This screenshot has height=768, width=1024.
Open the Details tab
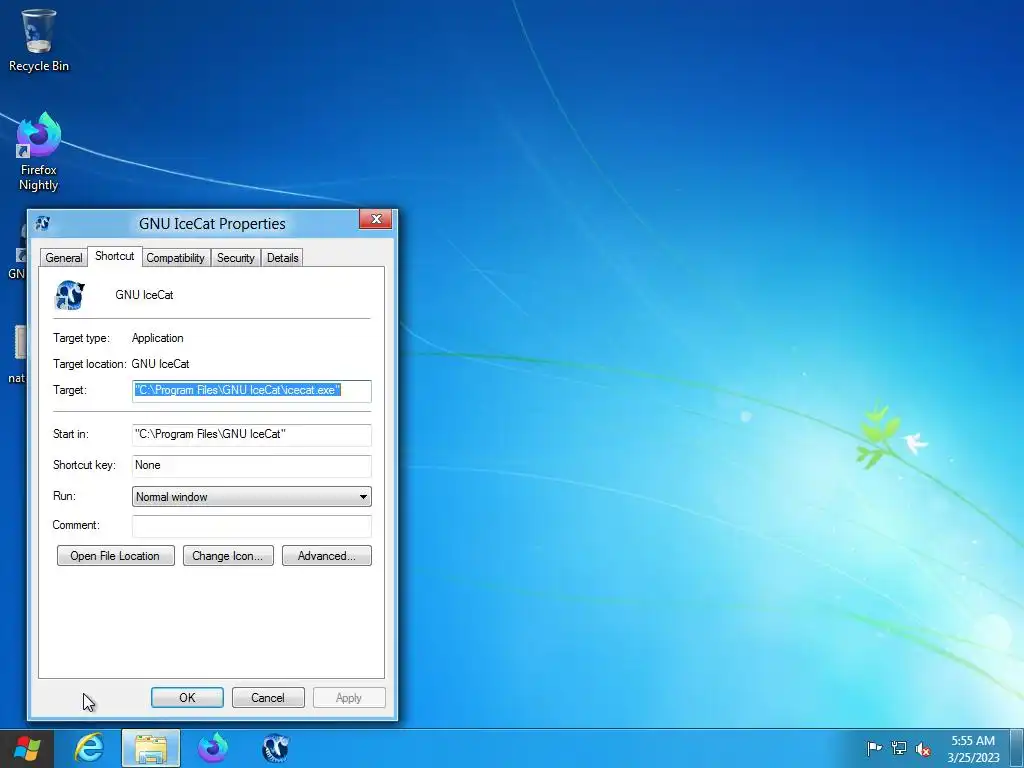(x=283, y=258)
